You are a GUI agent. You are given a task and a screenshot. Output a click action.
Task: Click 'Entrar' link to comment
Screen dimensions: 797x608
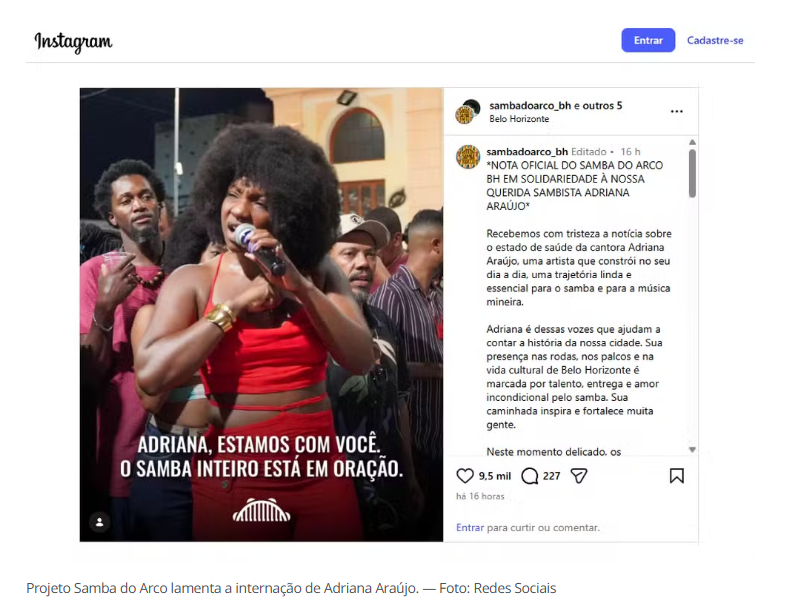click(470, 528)
